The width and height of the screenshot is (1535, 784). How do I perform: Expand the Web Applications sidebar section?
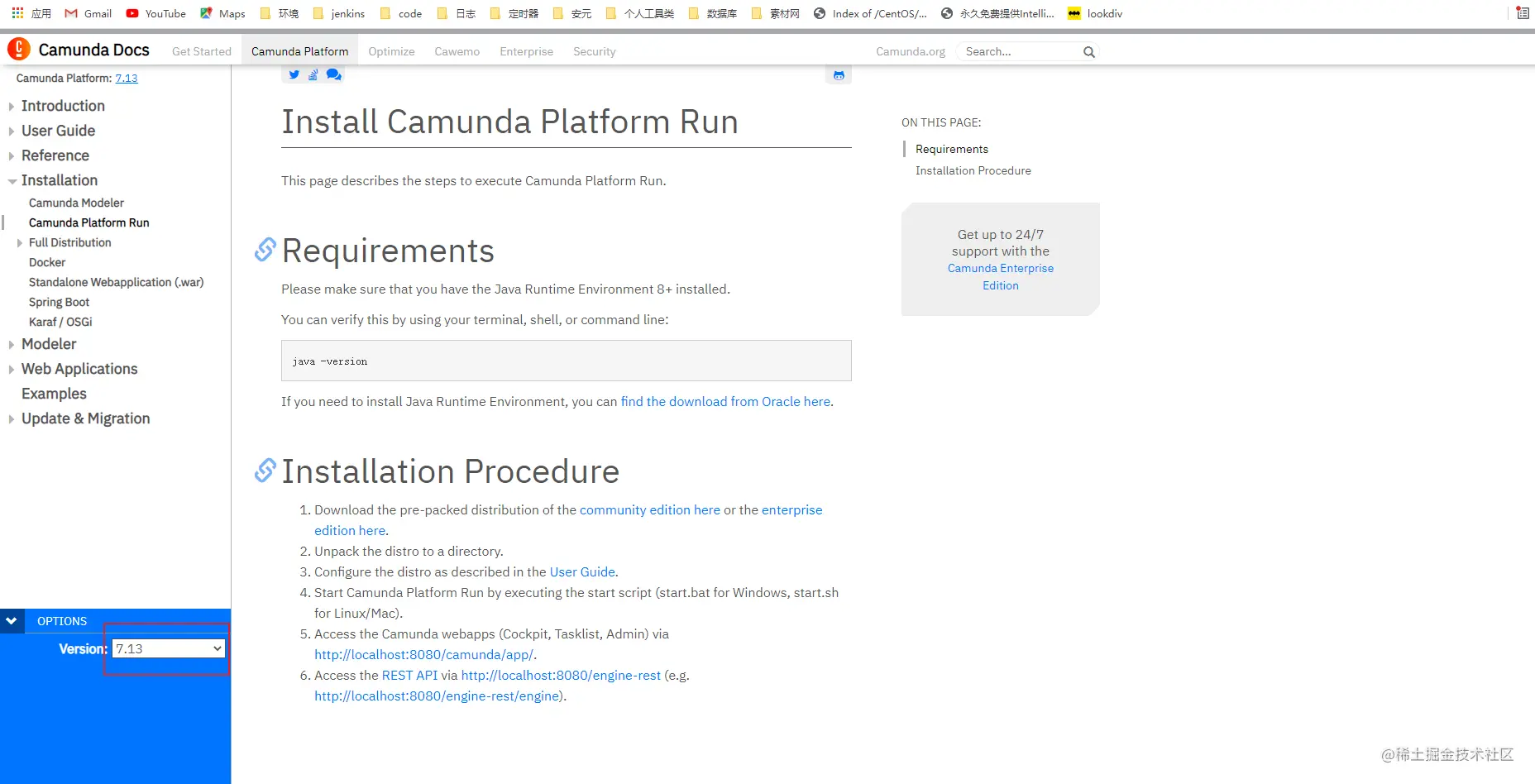[12, 369]
